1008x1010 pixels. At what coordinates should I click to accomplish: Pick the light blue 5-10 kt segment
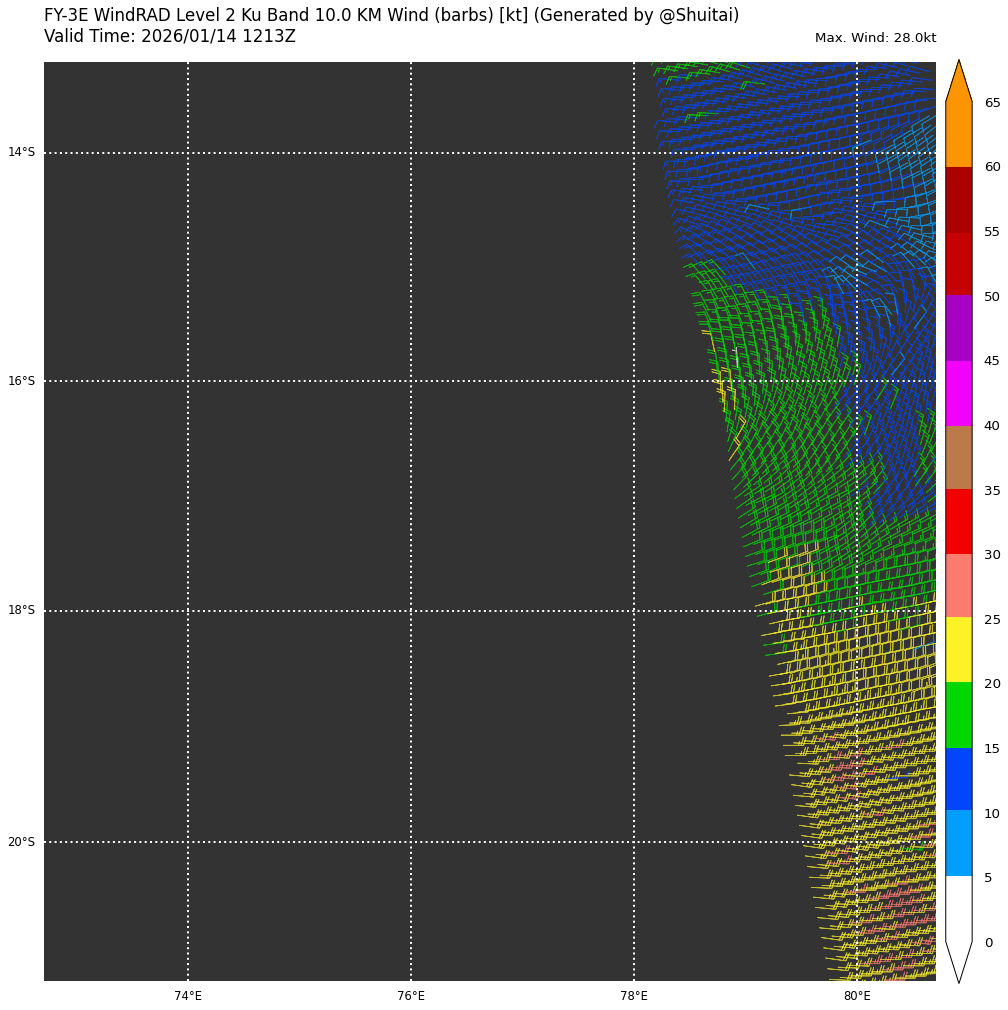pyautogui.click(x=958, y=843)
